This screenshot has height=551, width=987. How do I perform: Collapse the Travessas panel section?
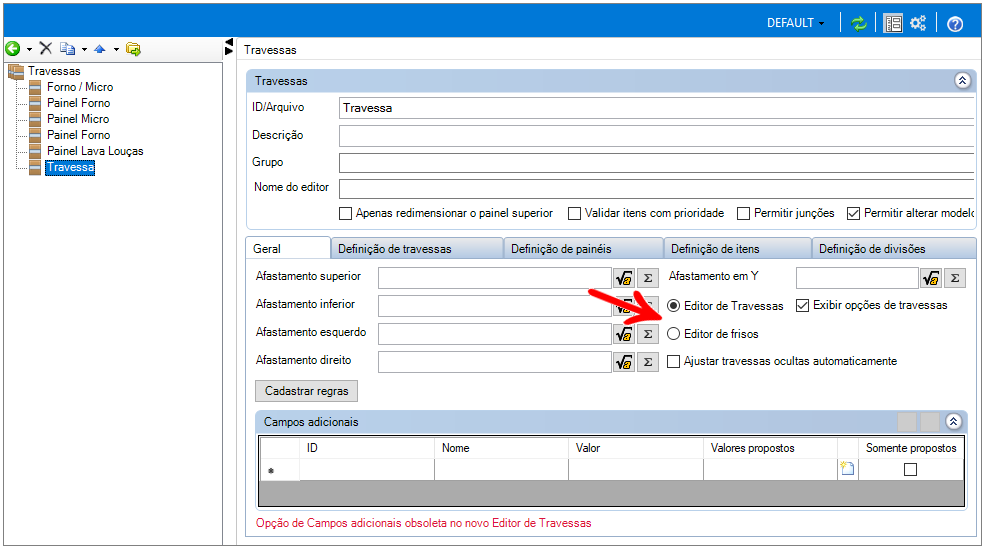[x=962, y=81]
